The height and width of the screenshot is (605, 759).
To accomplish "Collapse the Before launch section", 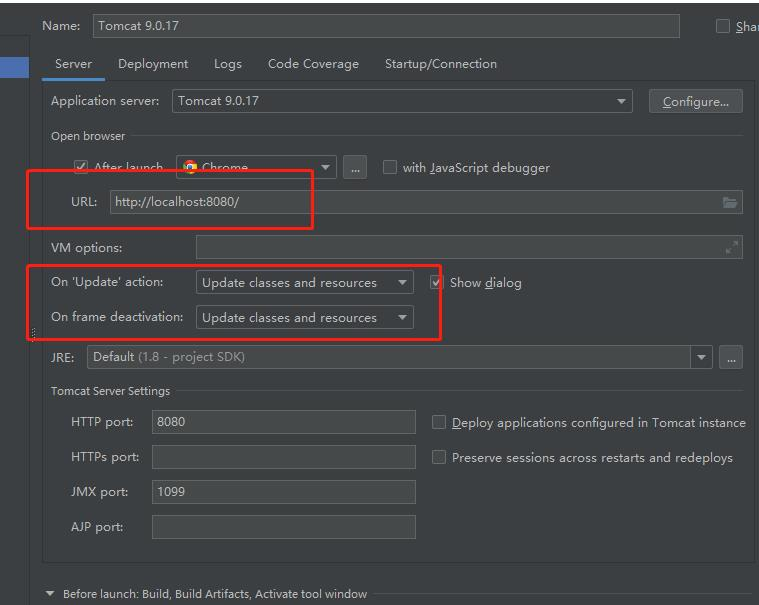I will click(50, 593).
